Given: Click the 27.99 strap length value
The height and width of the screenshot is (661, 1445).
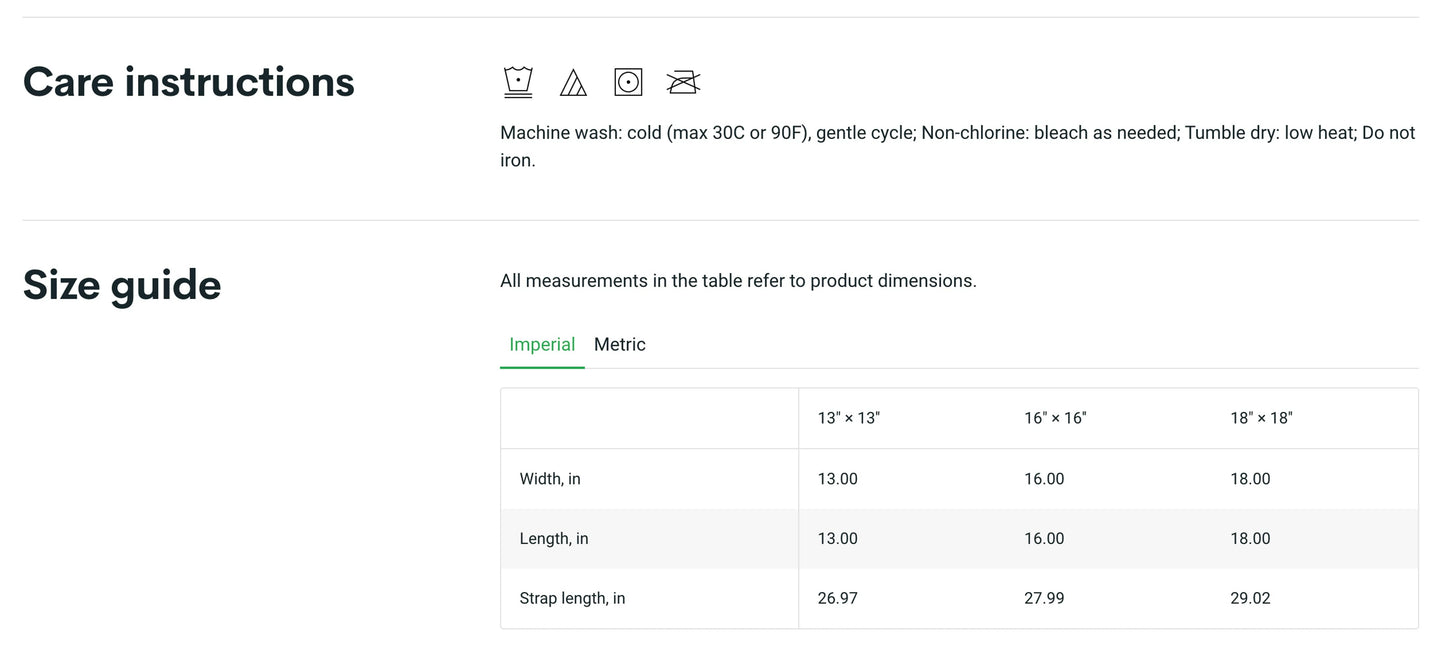Looking at the screenshot, I should [x=1044, y=599].
